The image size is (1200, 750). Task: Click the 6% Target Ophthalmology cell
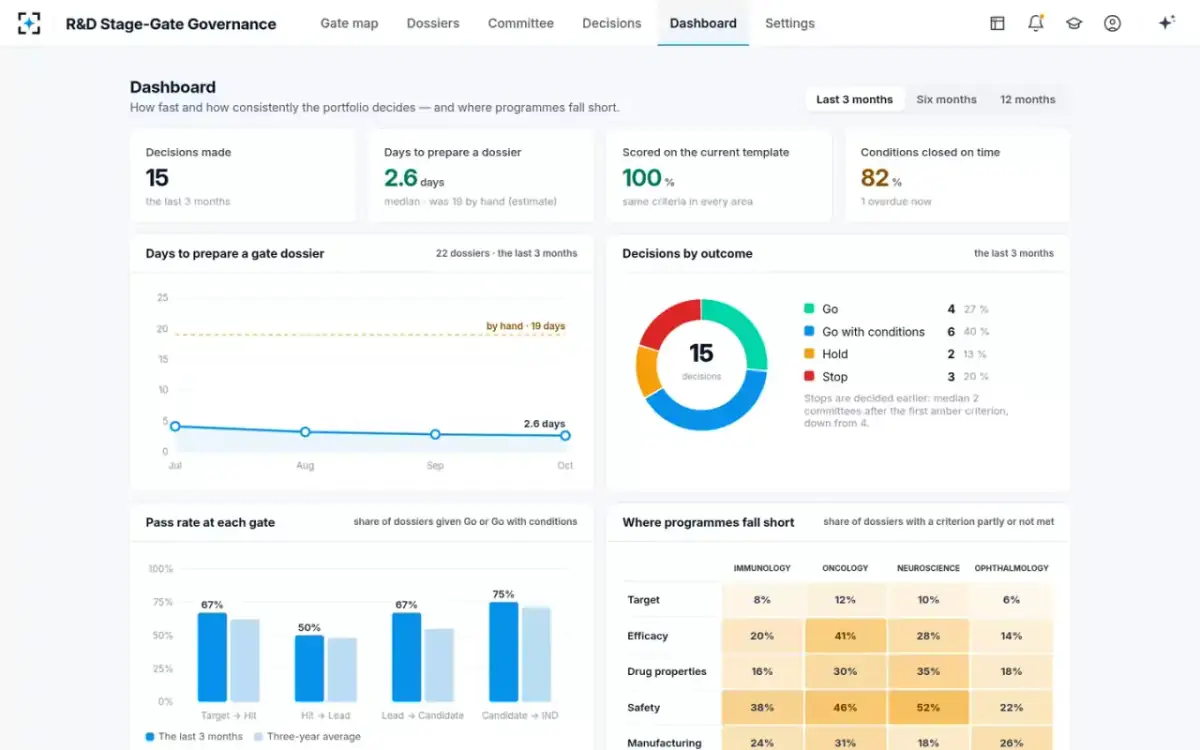[1011, 600]
